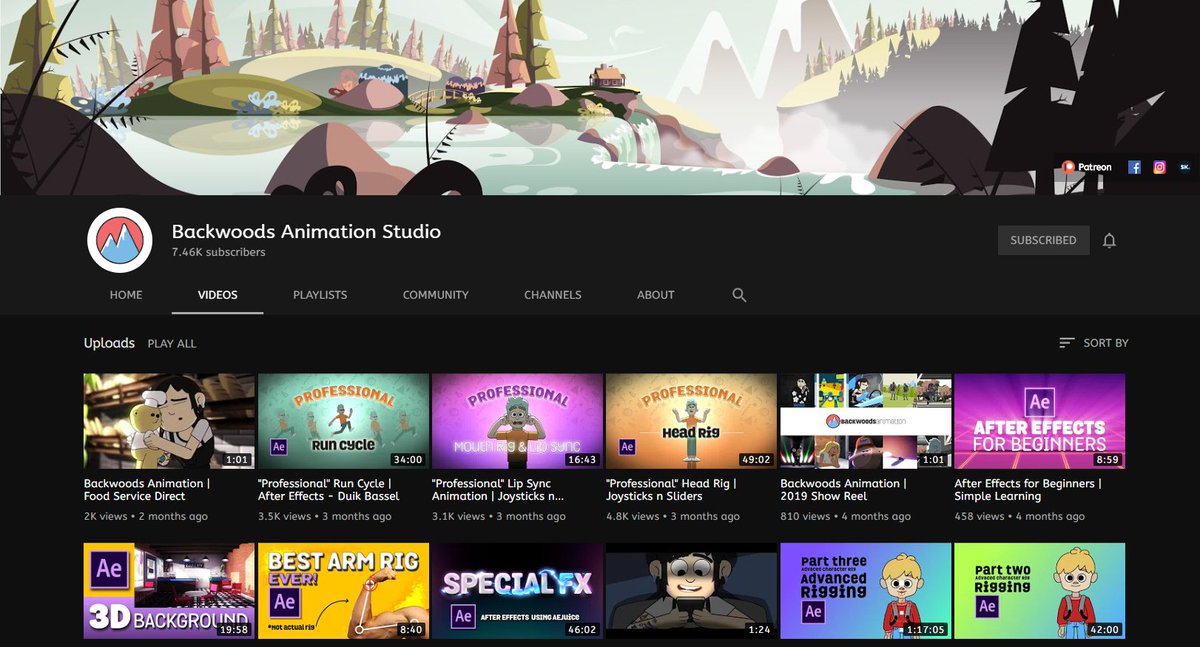Open the SORT BY dropdown
Viewport: 1200px width, 647px height.
1093,343
